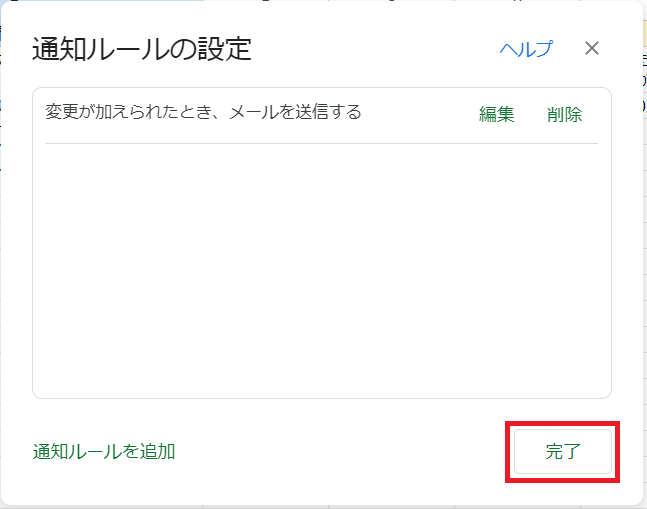Select the rule 変更が加えられたとき、メールを送信する

203,112
